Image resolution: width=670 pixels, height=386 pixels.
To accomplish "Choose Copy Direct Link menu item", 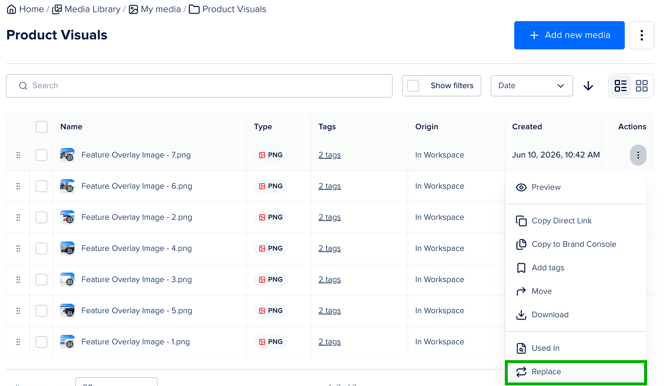I will pos(576,221).
